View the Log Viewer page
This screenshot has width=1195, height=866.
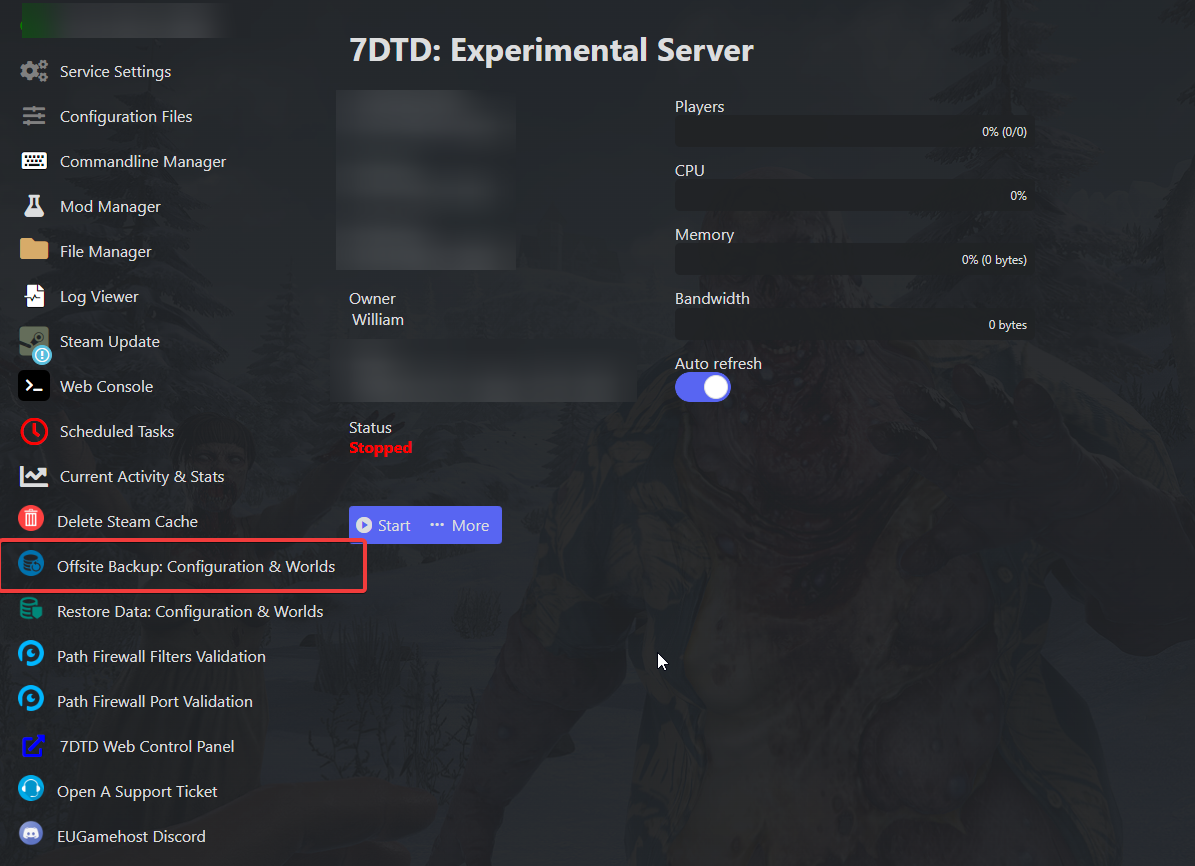coord(99,297)
